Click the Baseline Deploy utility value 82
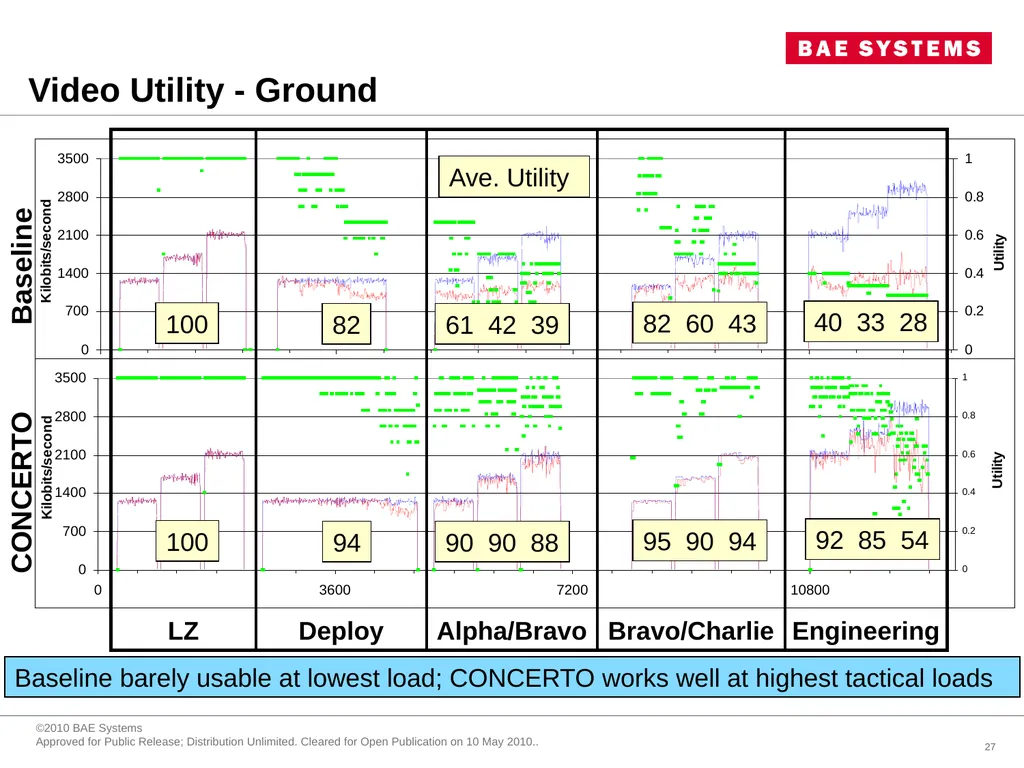 pos(346,325)
